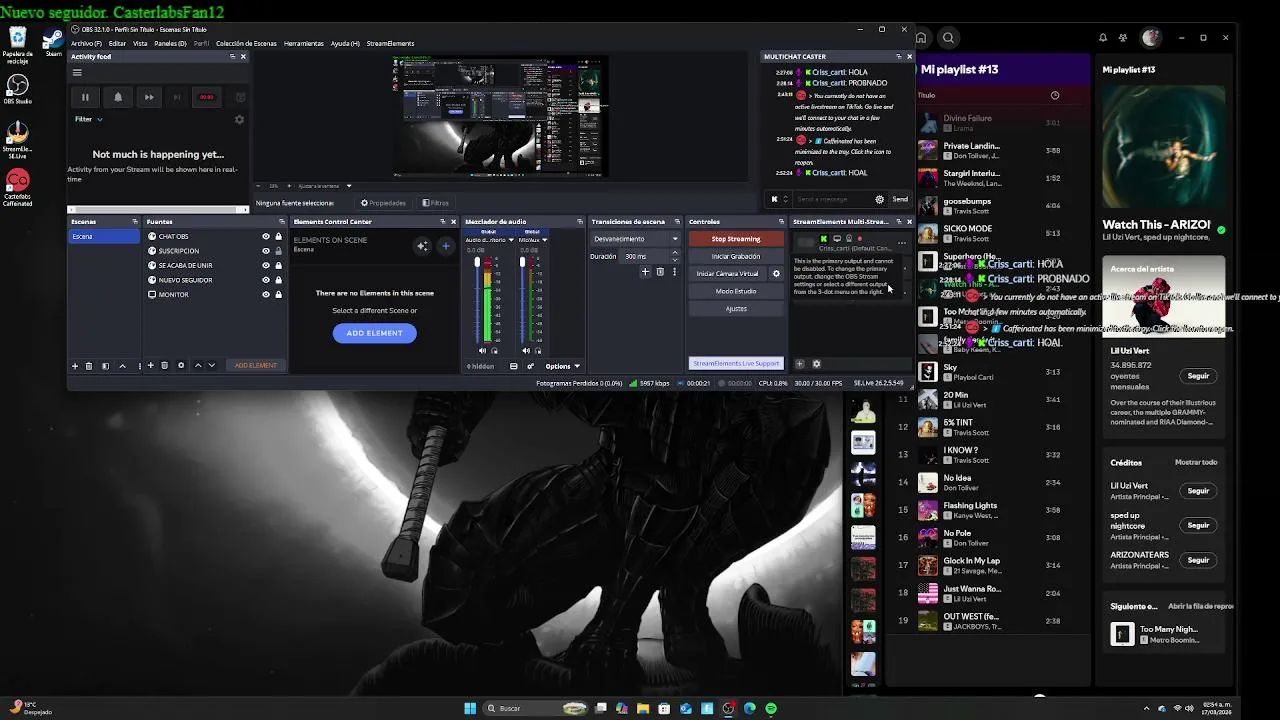Toggle lock on NUEVO SEGUIDOR source
Viewport: 1280px width, 720px height.
click(x=278, y=280)
